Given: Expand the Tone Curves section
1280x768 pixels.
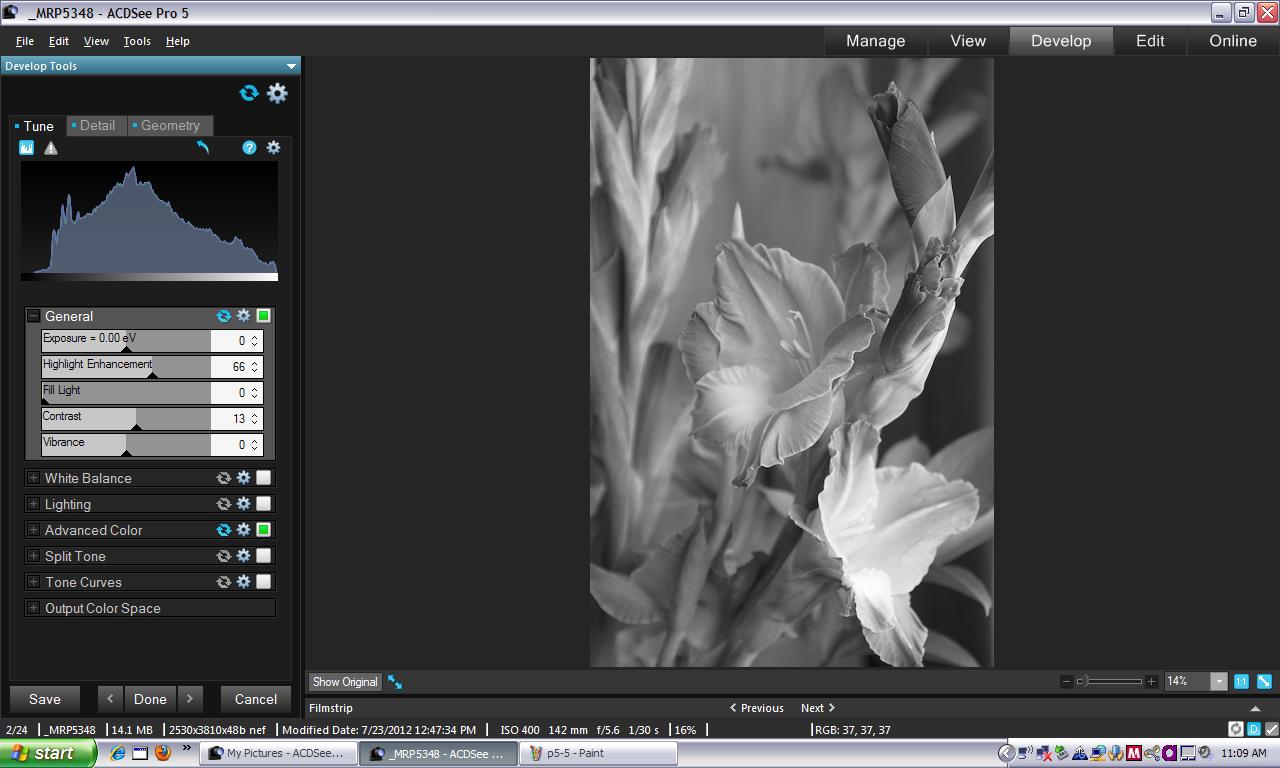Looking at the screenshot, I should [x=33, y=582].
